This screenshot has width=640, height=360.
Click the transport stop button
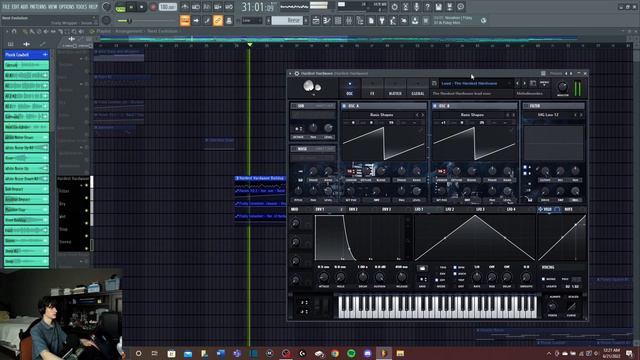pos(142,7)
